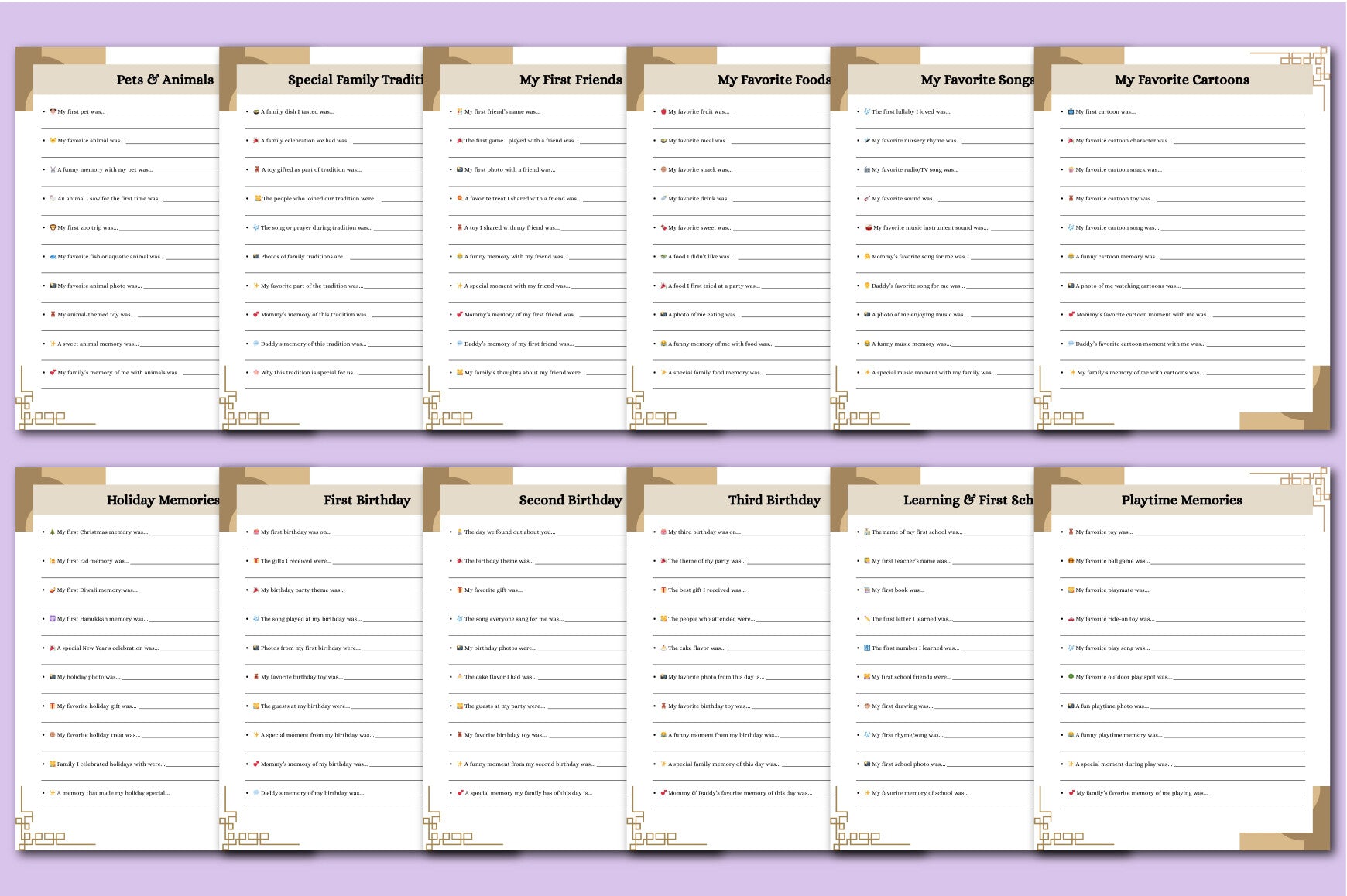Click 'The day we found out about you...'
Viewport: 1347px width, 896px height.
pos(509,532)
